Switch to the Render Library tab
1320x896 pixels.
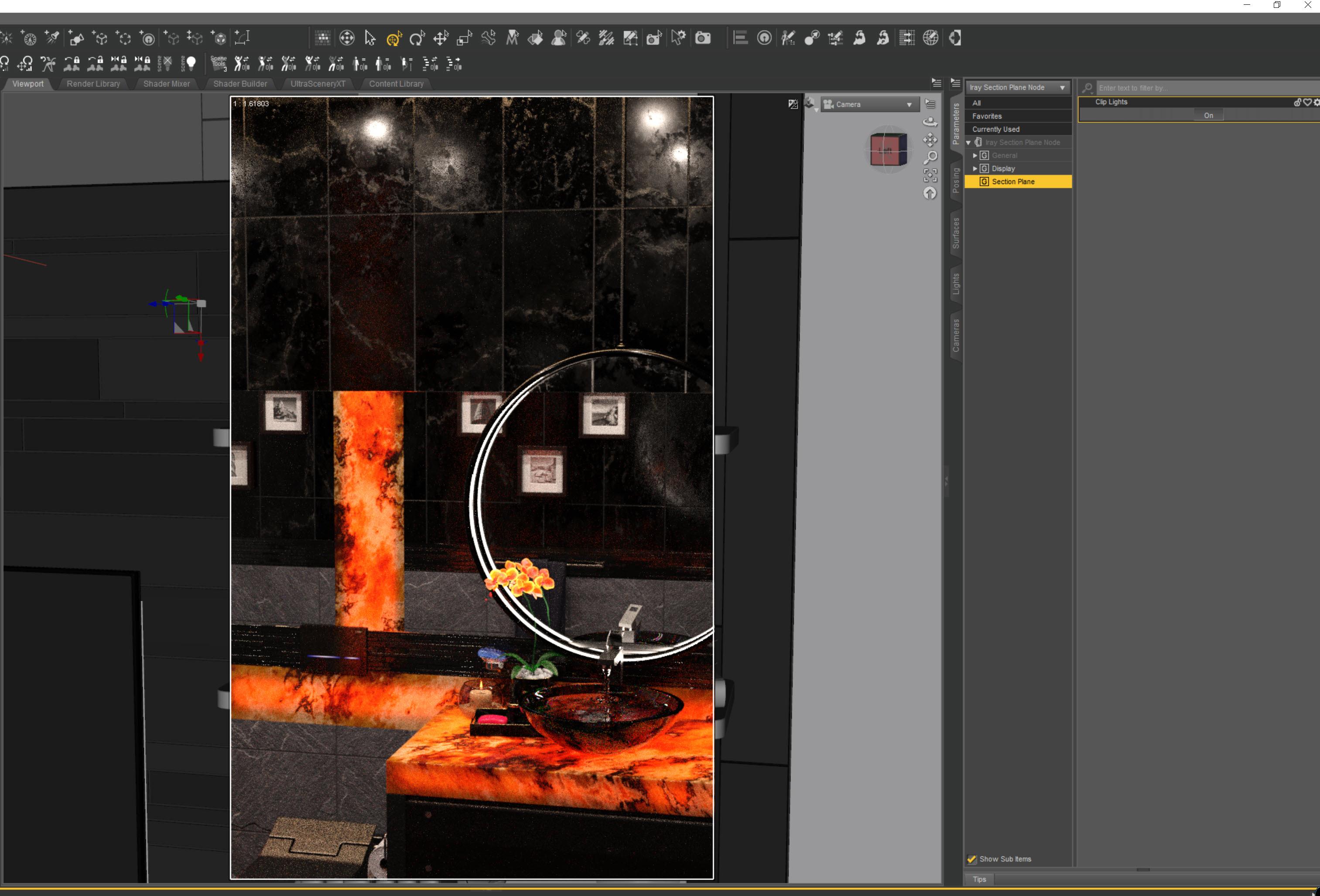tap(93, 83)
